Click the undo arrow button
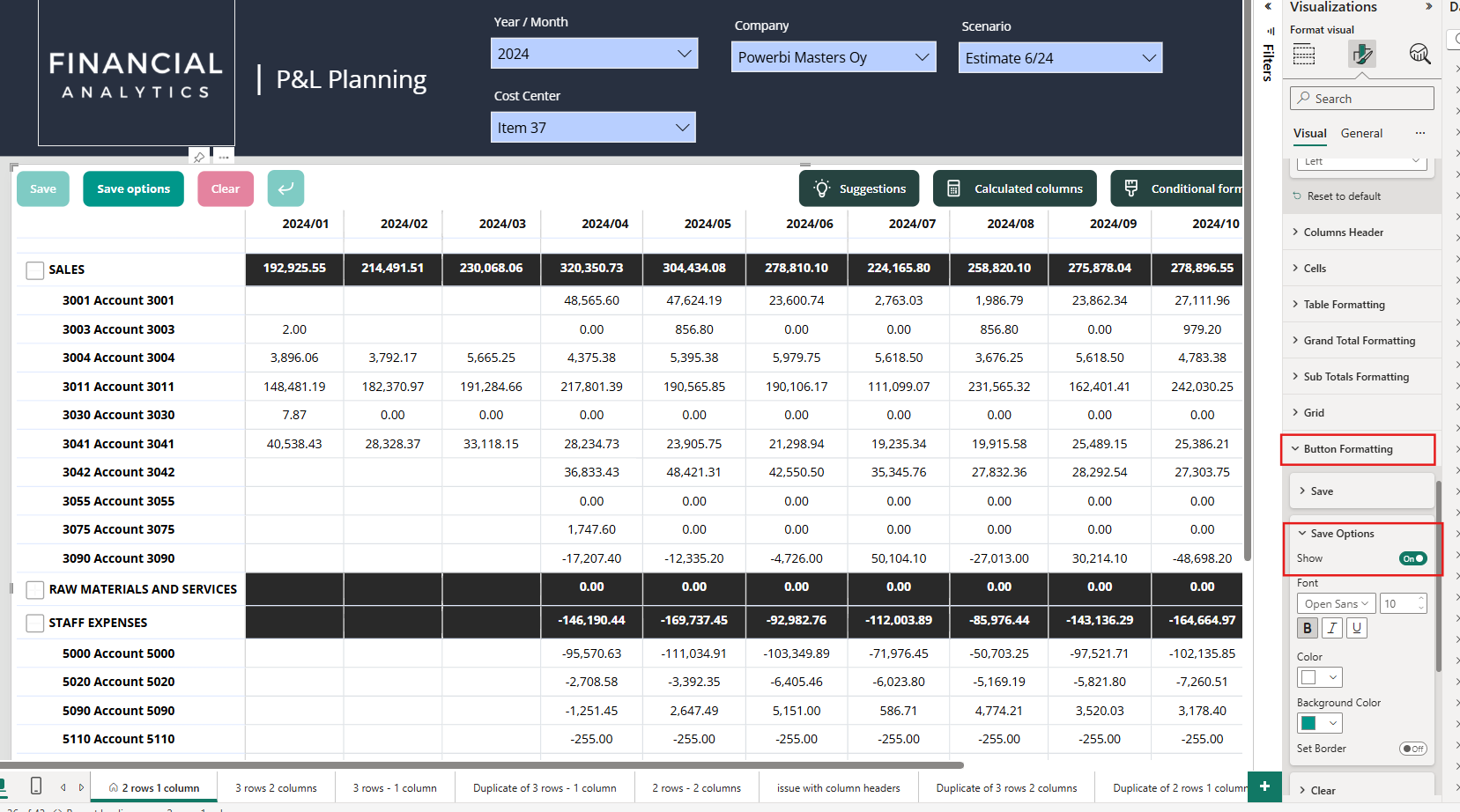The width and height of the screenshot is (1460, 812). click(x=285, y=188)
